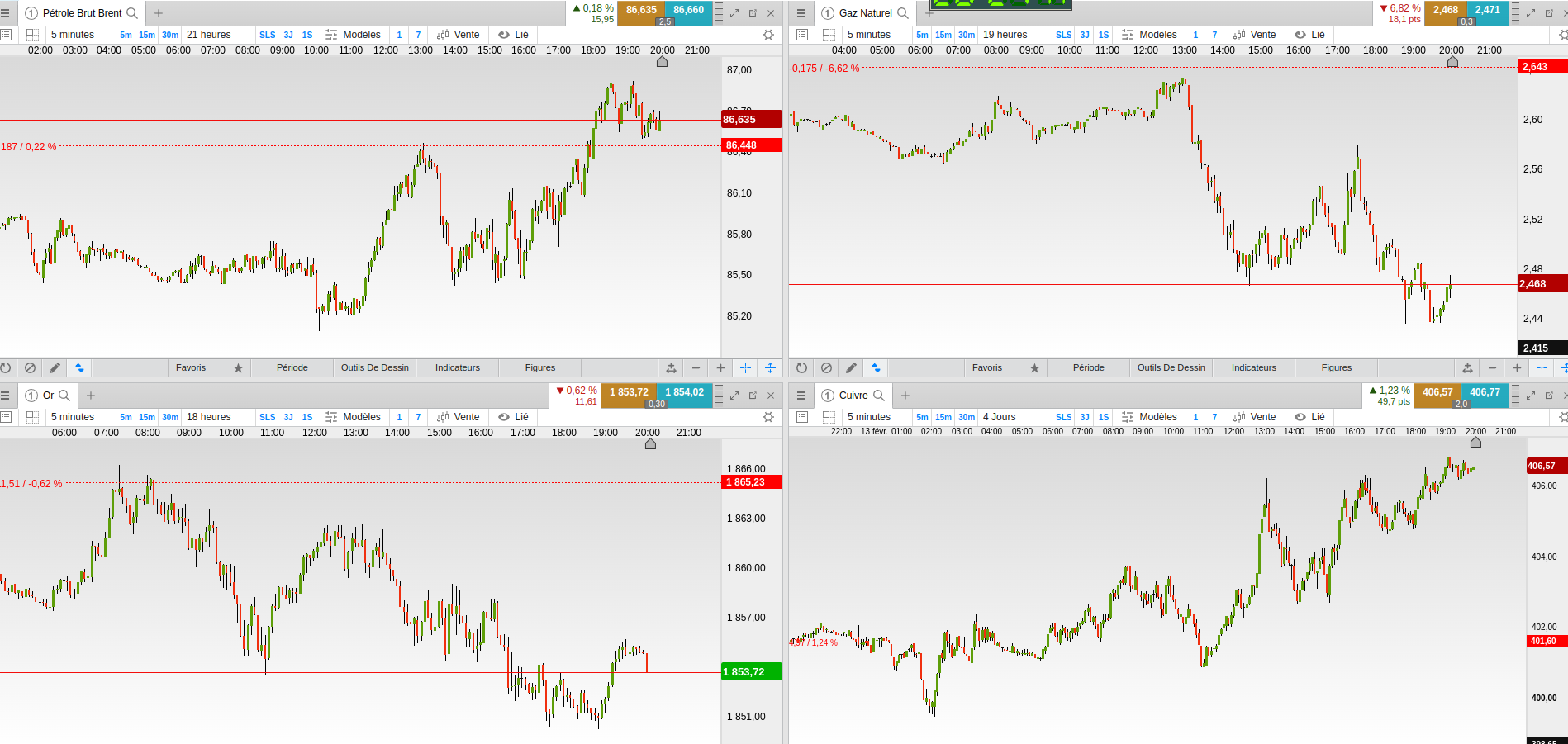Open the Modèles dropdown on the Brent chart
The image size is (1568, 744).
click(354, 35)
